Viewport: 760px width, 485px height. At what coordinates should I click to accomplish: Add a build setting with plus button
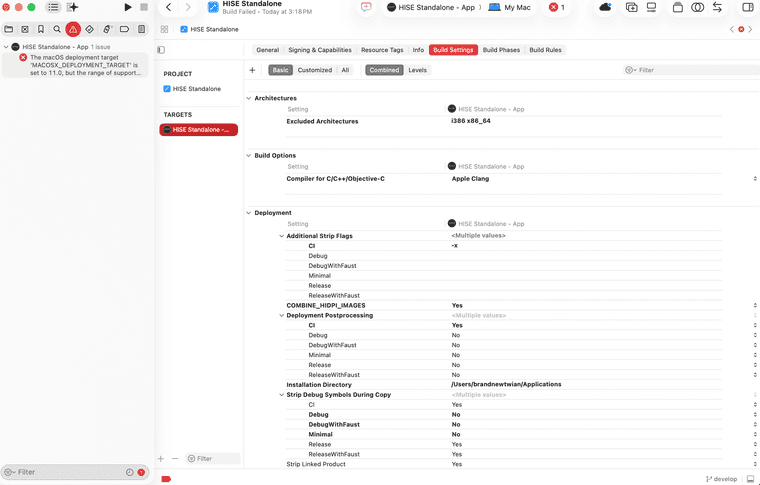click(252, 70)
